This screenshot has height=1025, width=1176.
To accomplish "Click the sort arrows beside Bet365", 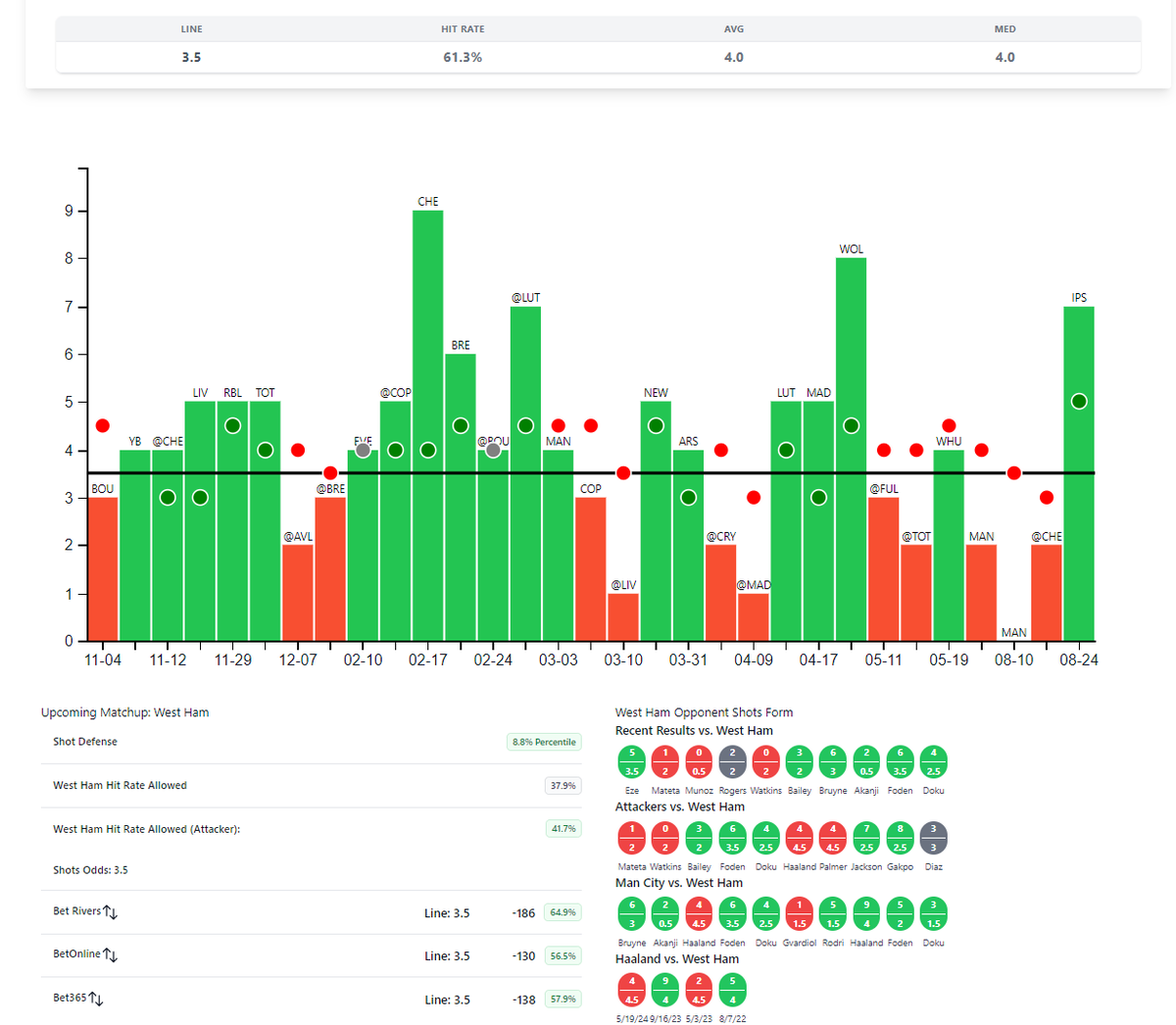I will (96, 999).
